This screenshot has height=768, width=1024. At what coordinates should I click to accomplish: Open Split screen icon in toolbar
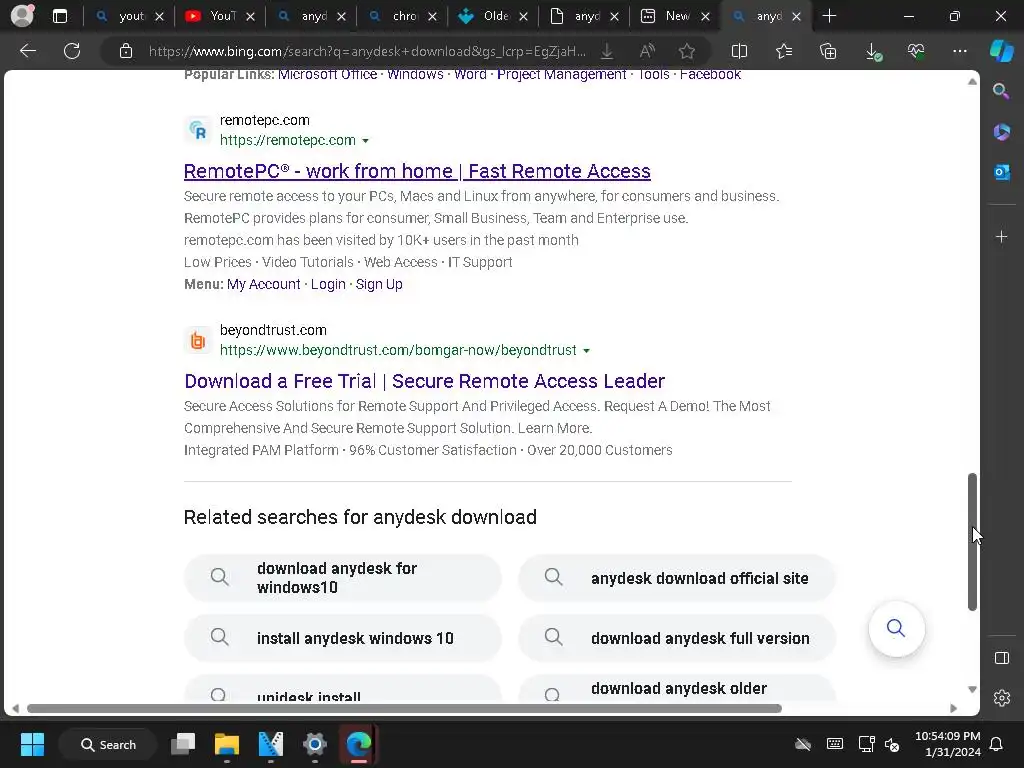(x=739, y=51)
